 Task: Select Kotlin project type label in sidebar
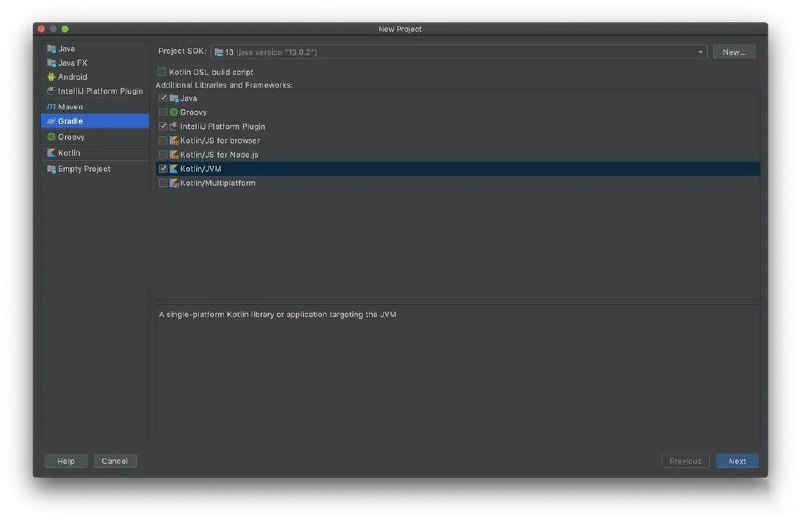pos(69,153)
